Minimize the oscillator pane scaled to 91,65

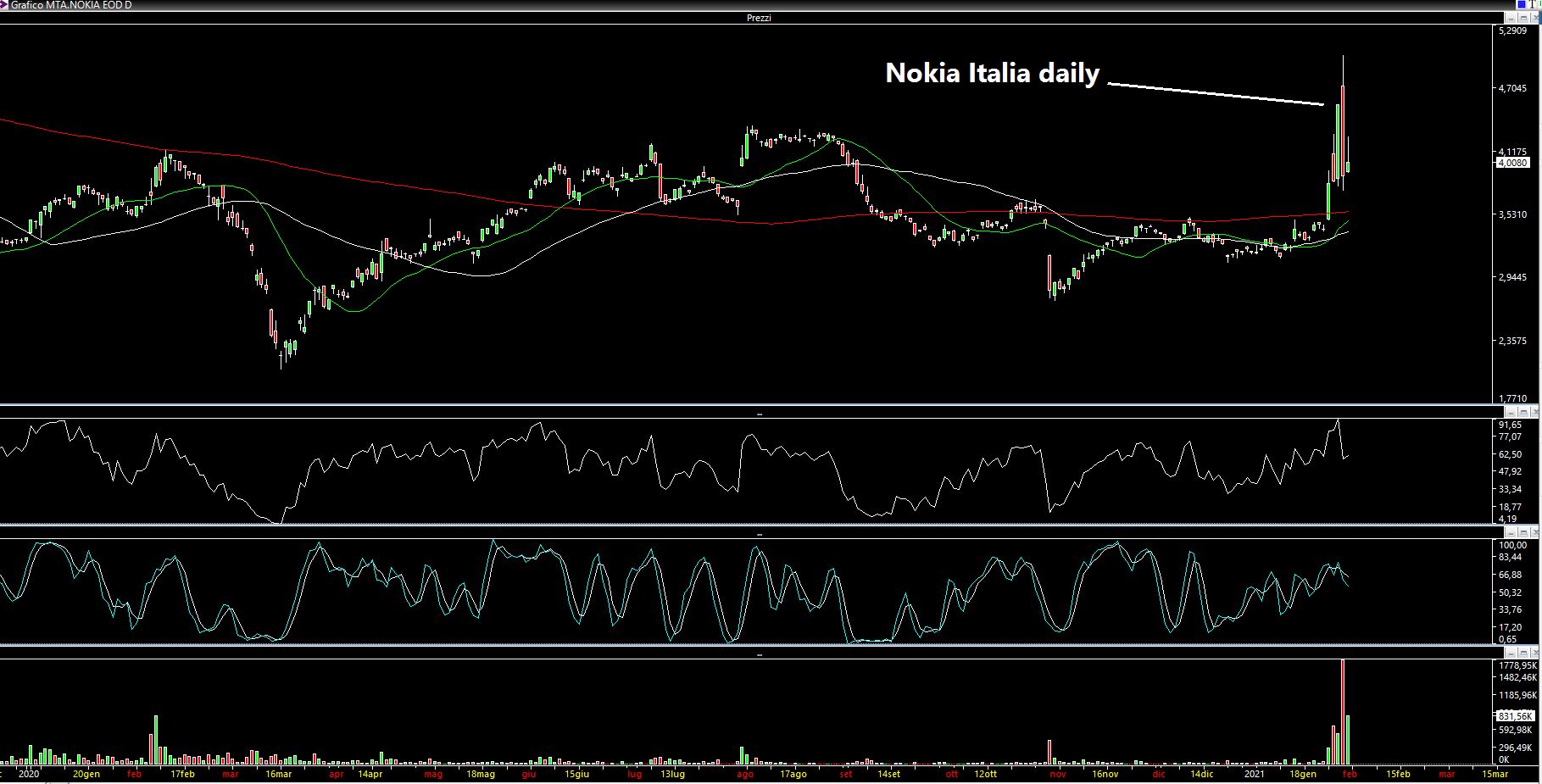[x=1511, y=412]
